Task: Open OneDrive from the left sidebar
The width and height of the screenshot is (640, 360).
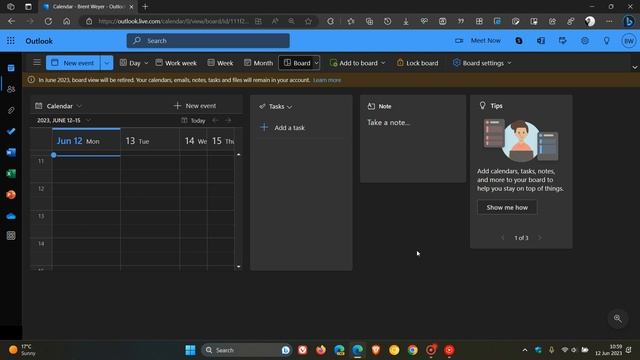Action: (11, 216)
